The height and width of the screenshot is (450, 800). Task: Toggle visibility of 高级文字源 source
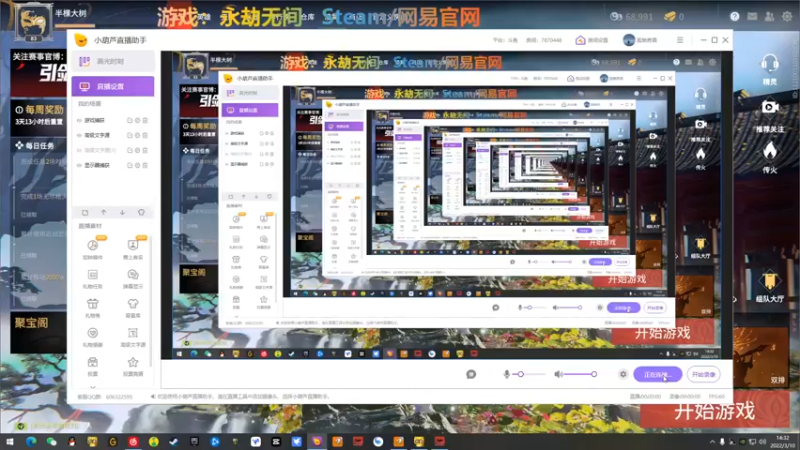pyautogui.click(x=79, y=135)
